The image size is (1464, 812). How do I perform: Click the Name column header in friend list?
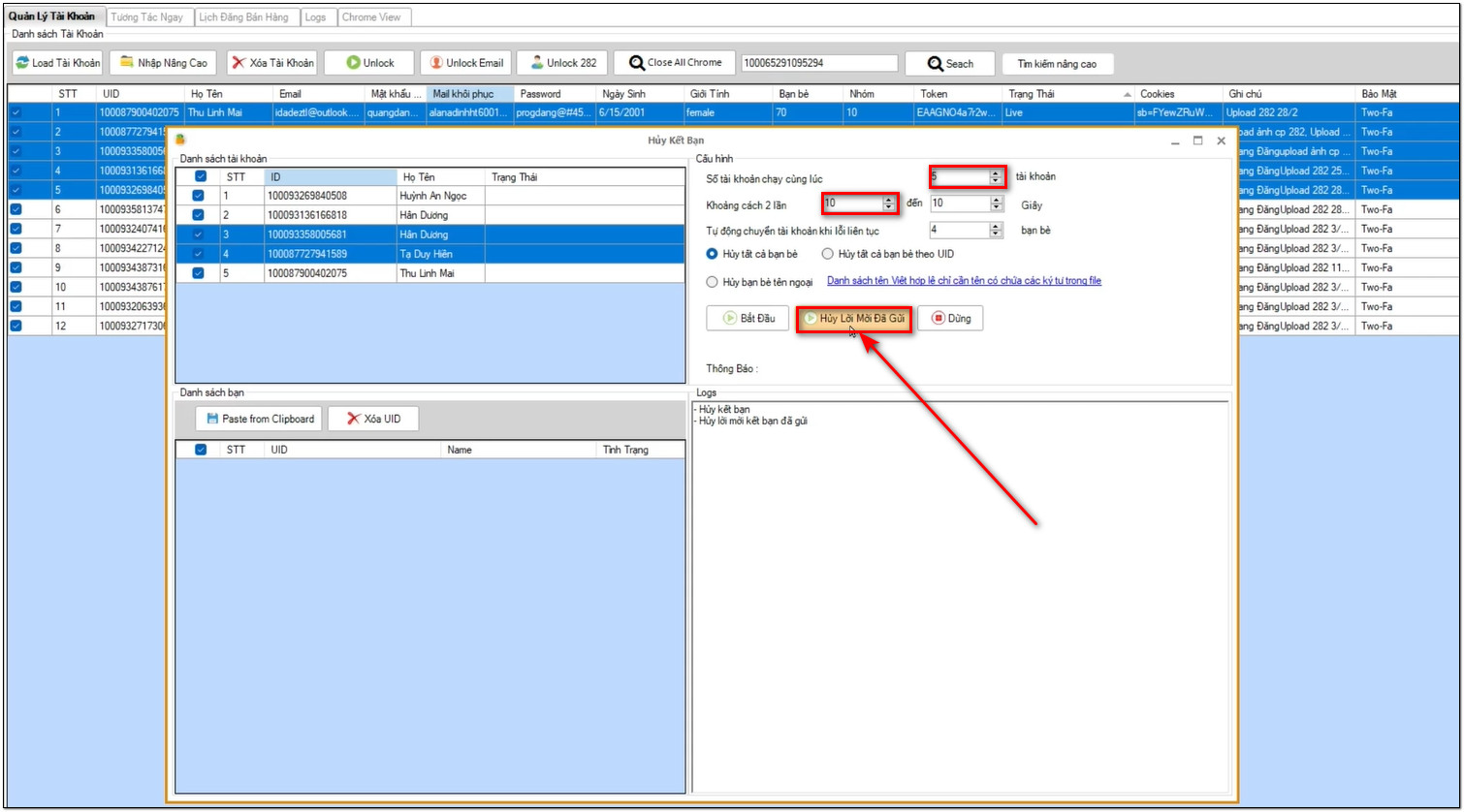point(518,450)
